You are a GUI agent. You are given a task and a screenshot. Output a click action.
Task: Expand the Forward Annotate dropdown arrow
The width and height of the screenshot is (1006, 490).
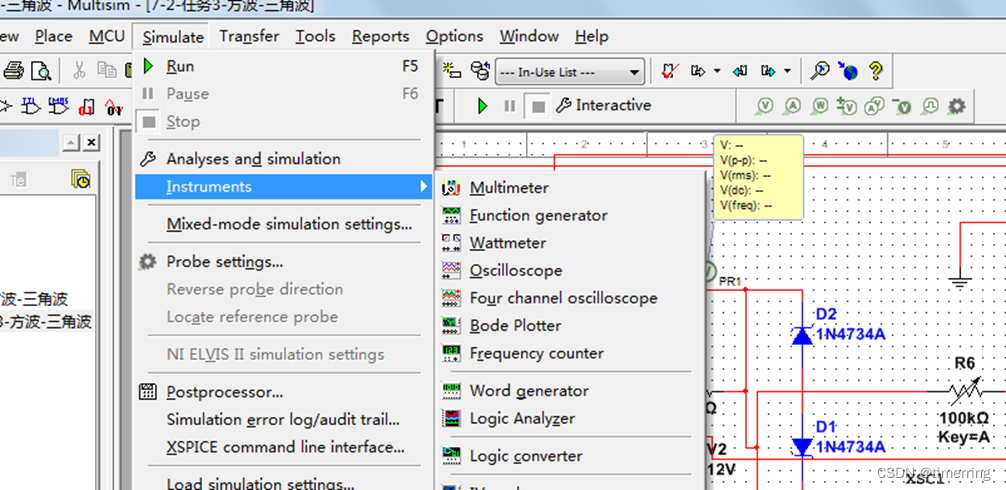[787, 71]
